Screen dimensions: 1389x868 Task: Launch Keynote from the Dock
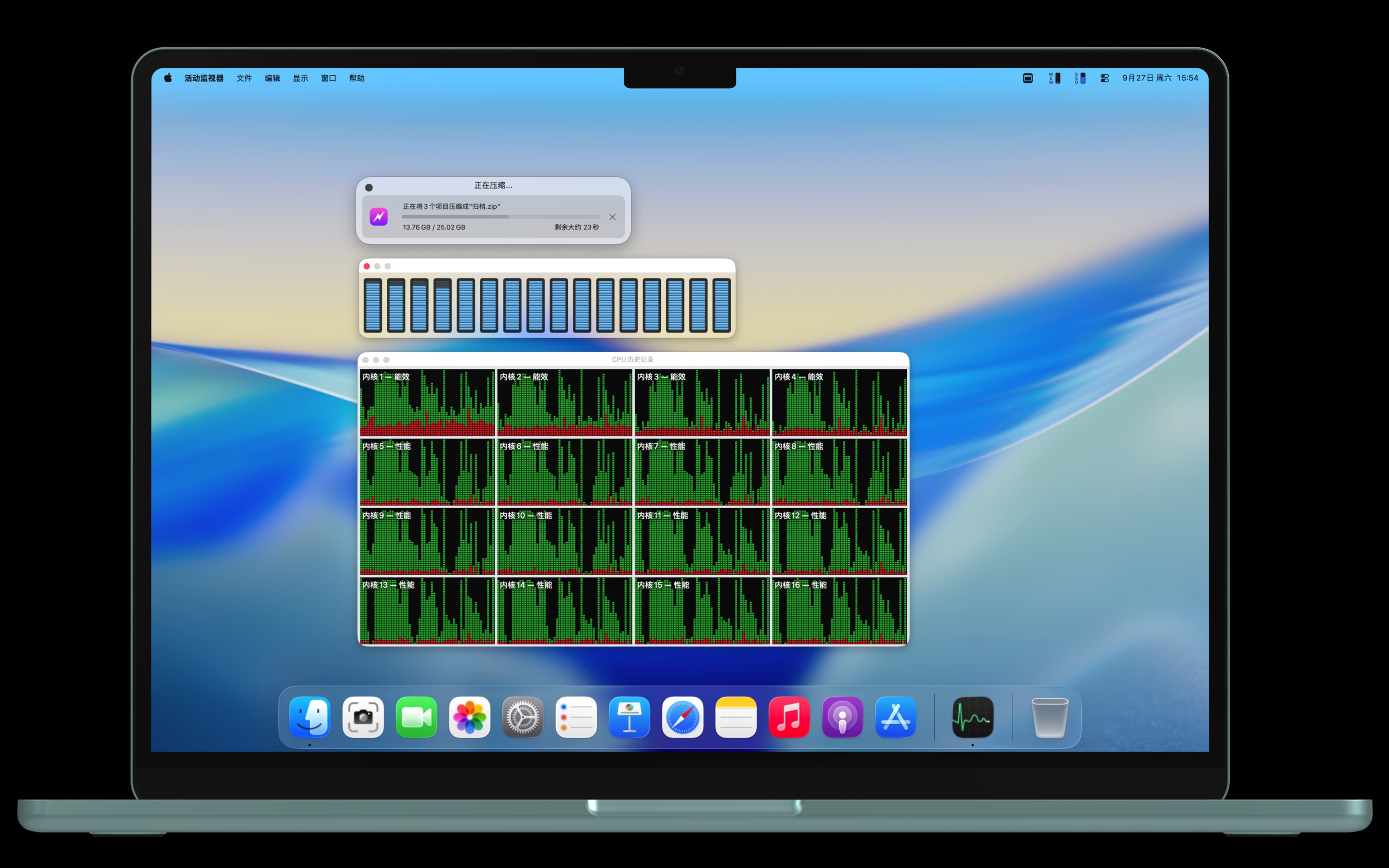coord(629,717)
